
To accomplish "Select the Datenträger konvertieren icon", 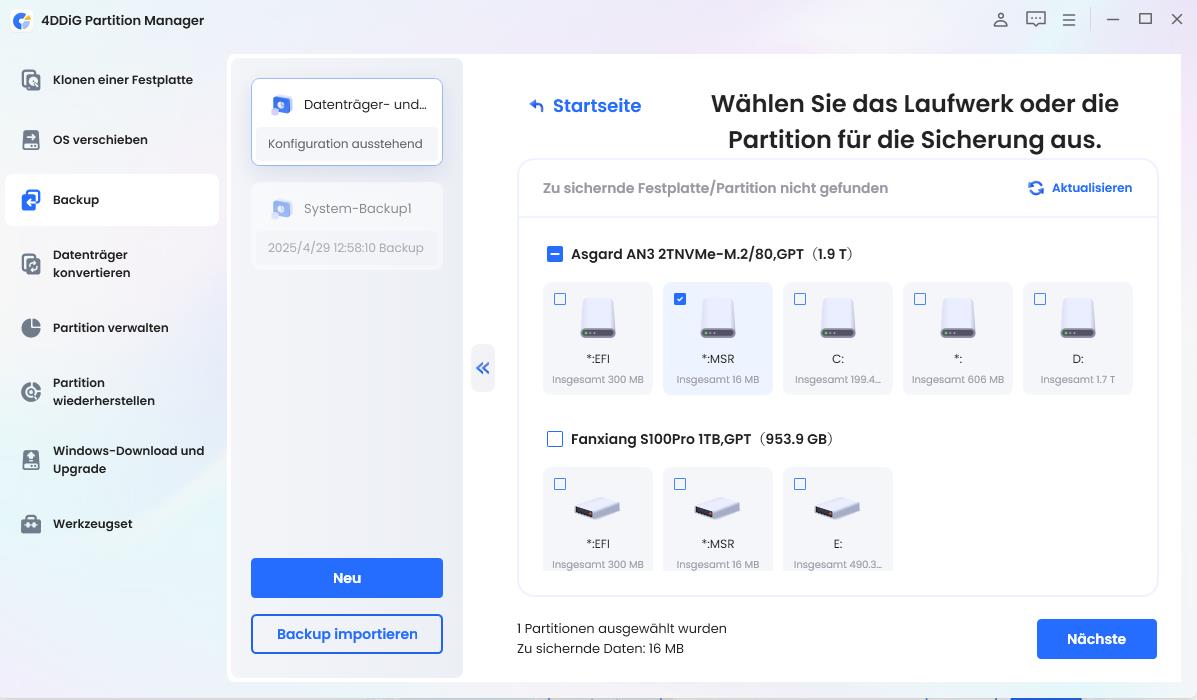I will (x=31, y=263).
